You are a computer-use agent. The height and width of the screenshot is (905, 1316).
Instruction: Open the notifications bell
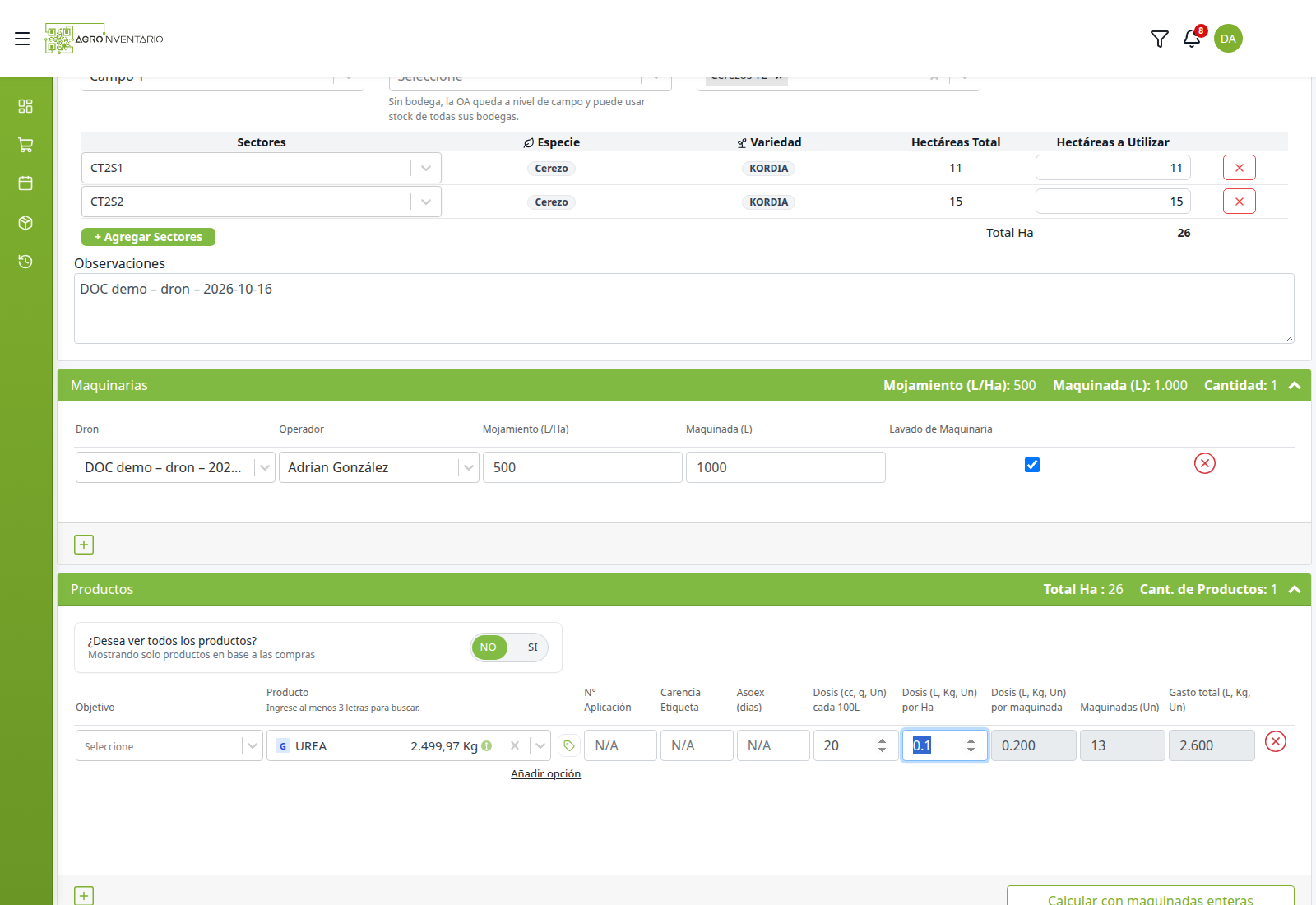click(x=1192, y=39)
